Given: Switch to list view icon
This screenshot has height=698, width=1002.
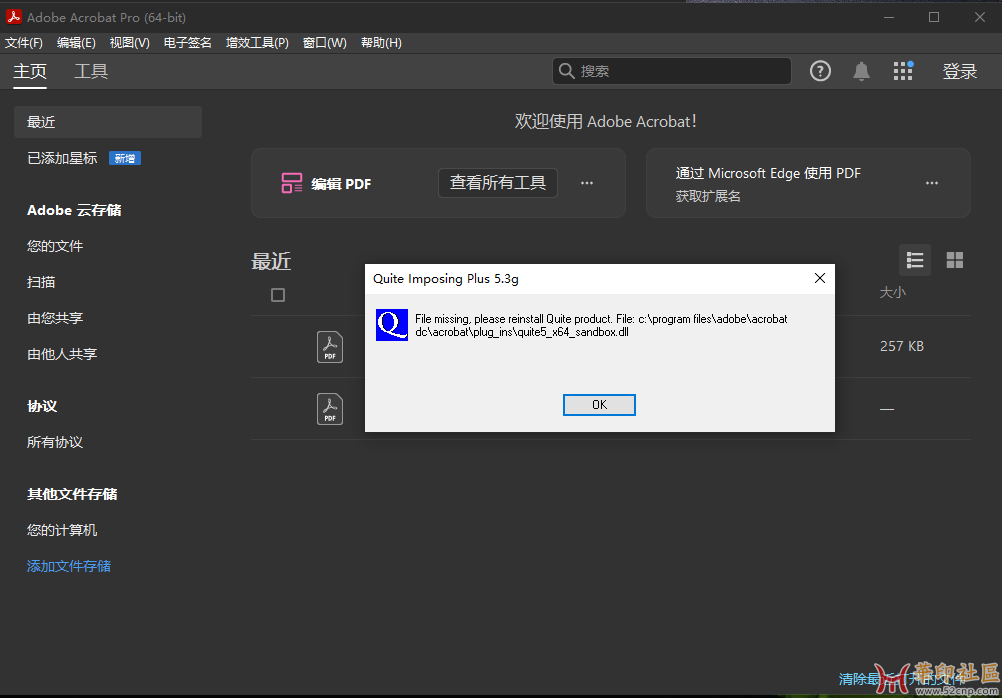Looking at the screenshot, I should (x=914, y=260).
